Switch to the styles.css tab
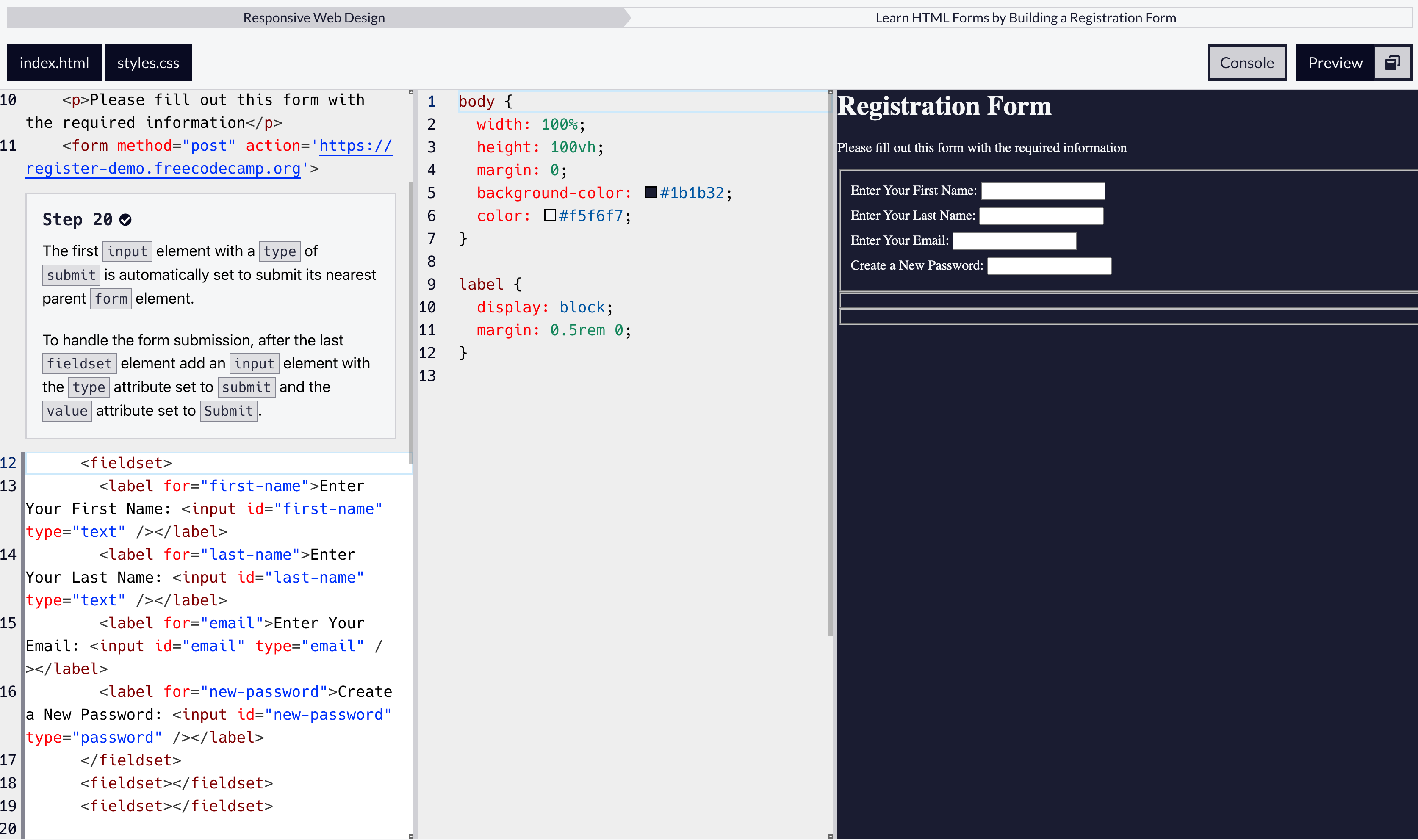Viewport: 1418px width, 840px height. coord(148,62)
